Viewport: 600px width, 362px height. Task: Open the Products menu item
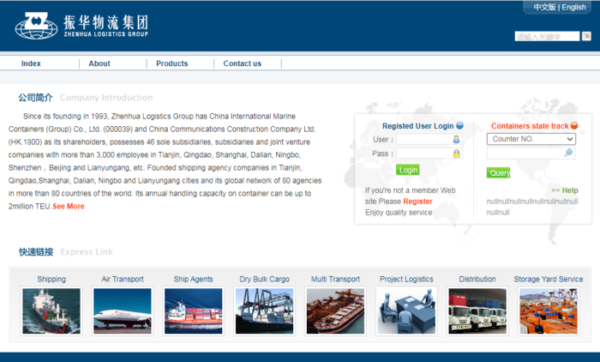pos(172,64)
